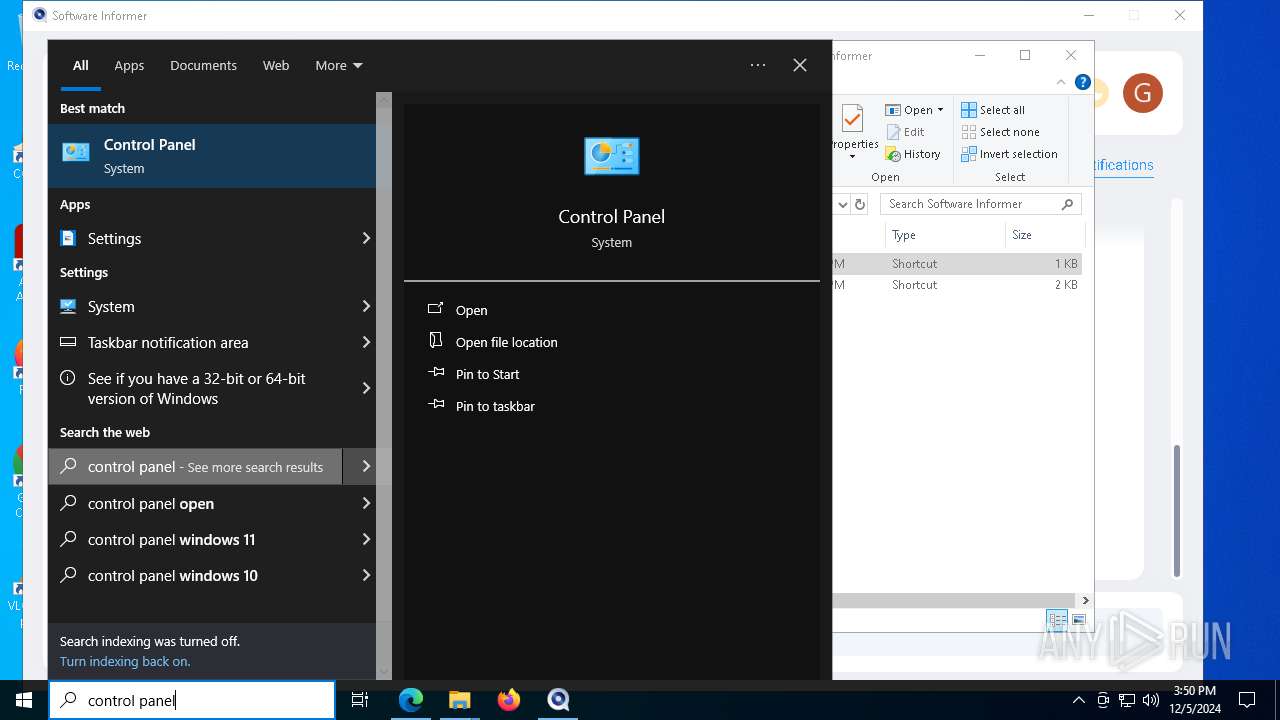Click the network tray icon
Viewport: 1280px width, 720px height.
pyautogui.click(x=1127, y=700)
